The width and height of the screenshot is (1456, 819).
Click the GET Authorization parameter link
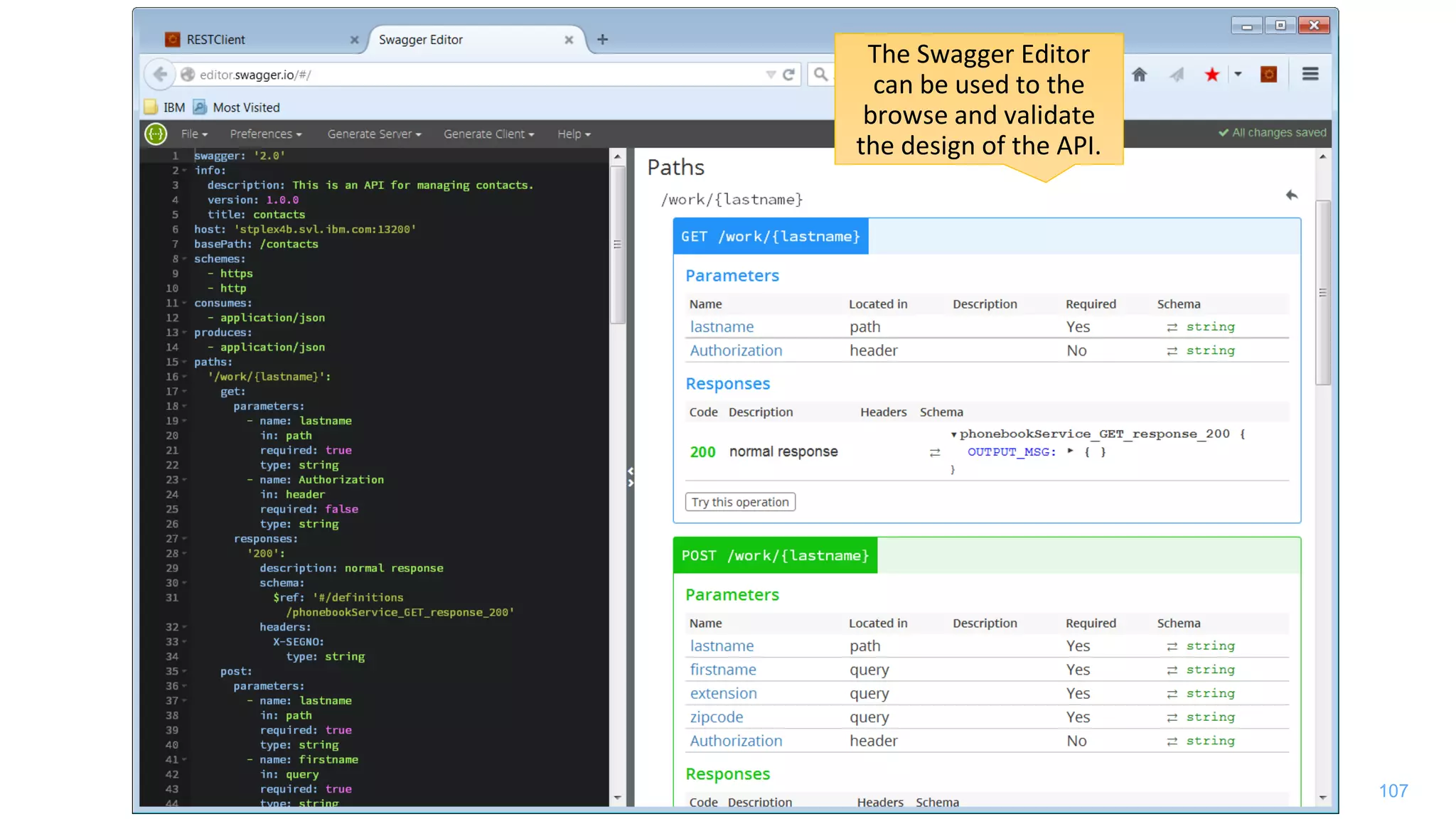[736, 350]
